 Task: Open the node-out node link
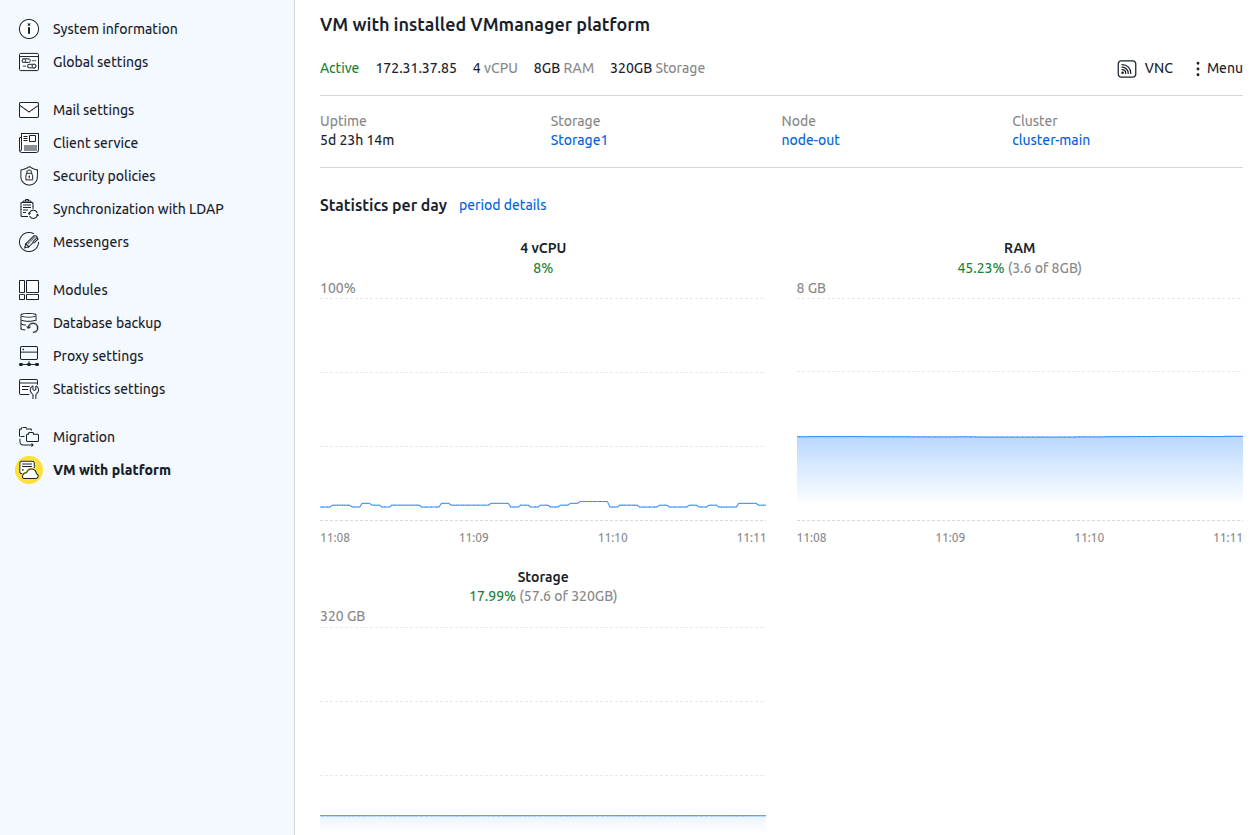(811, 140)
